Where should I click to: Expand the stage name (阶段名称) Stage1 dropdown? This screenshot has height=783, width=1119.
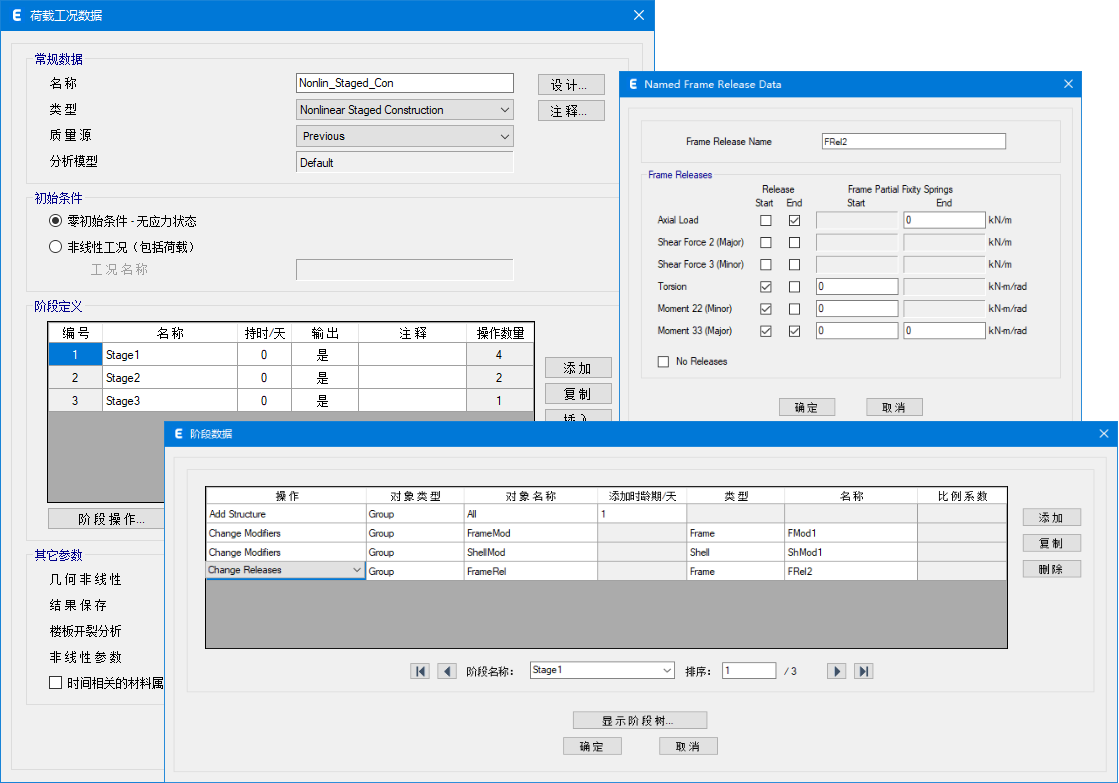click(x=602, y=670)
